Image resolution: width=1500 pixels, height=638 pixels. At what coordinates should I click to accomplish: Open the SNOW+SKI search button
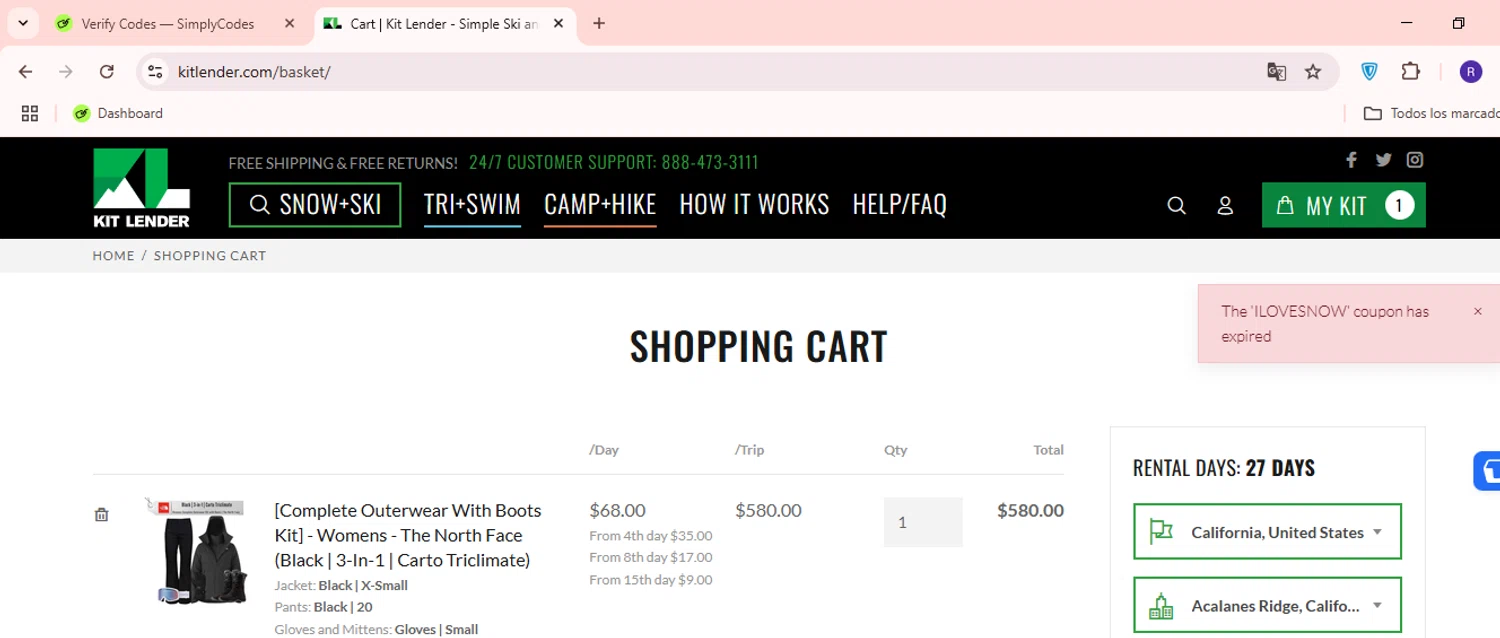tap(315, 205)
